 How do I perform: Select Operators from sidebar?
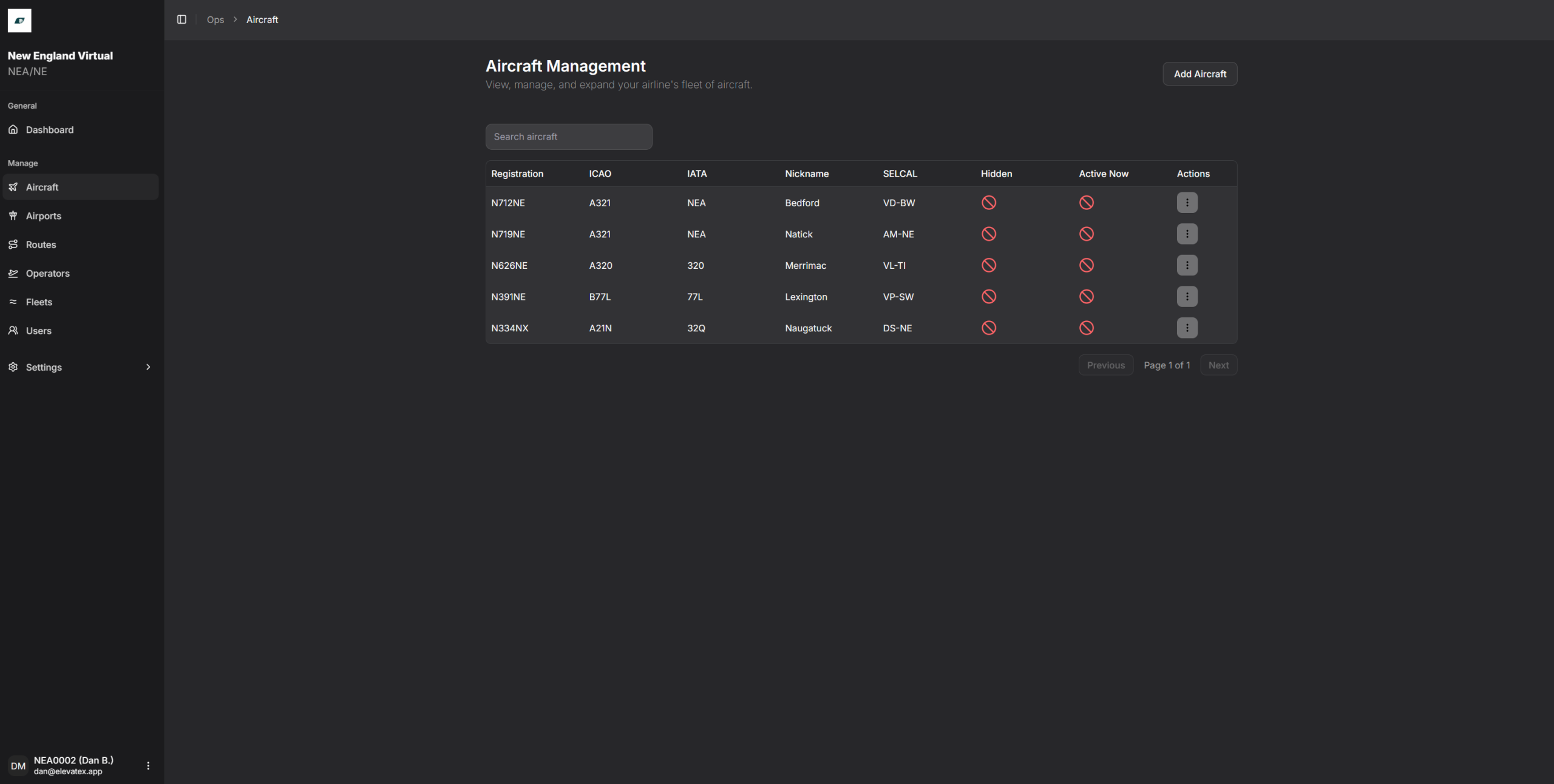tap(47, 273)
